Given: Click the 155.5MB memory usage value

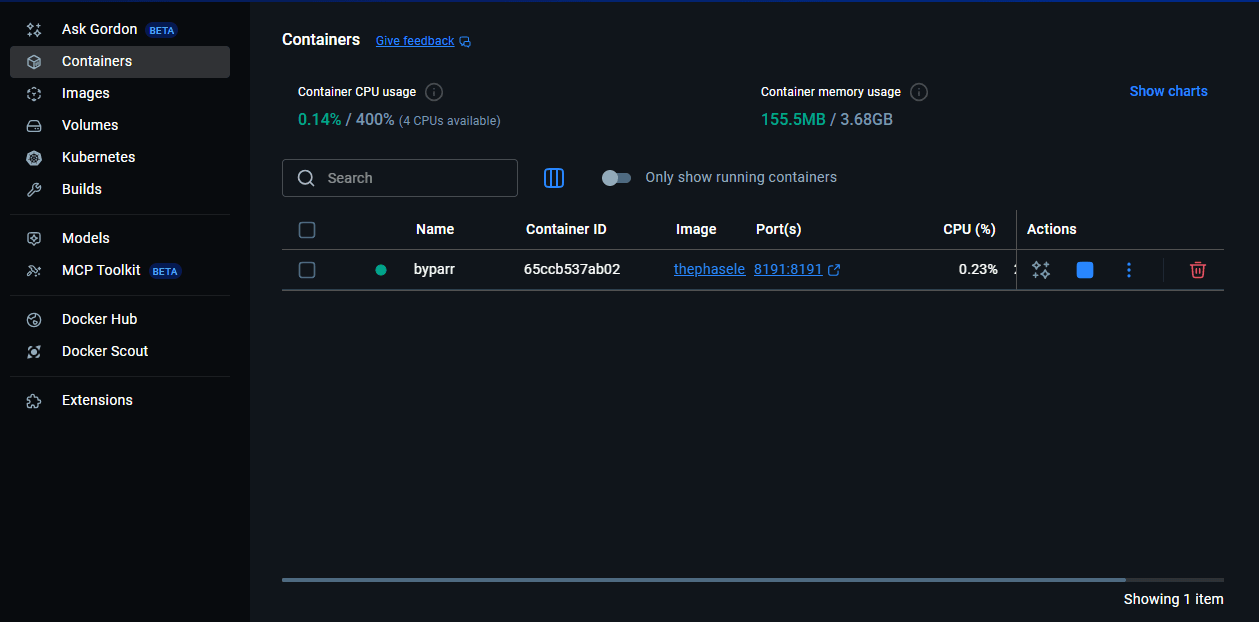Looking at the screenshot, I should tap(793, 120).
